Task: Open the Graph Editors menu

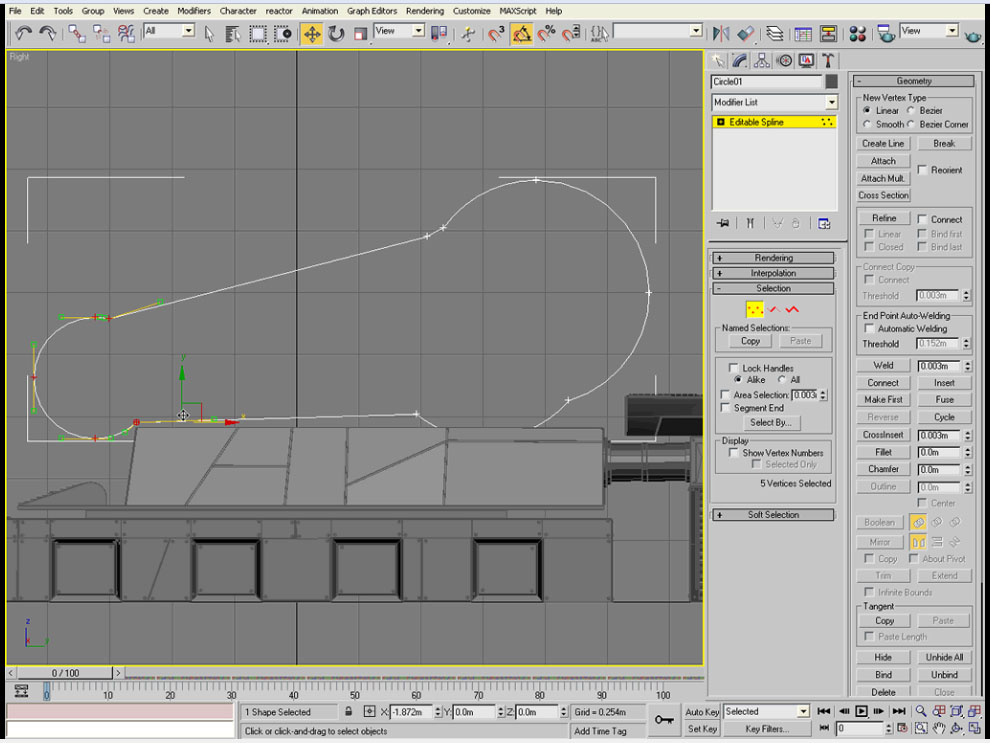Action: tap(372, 11)
